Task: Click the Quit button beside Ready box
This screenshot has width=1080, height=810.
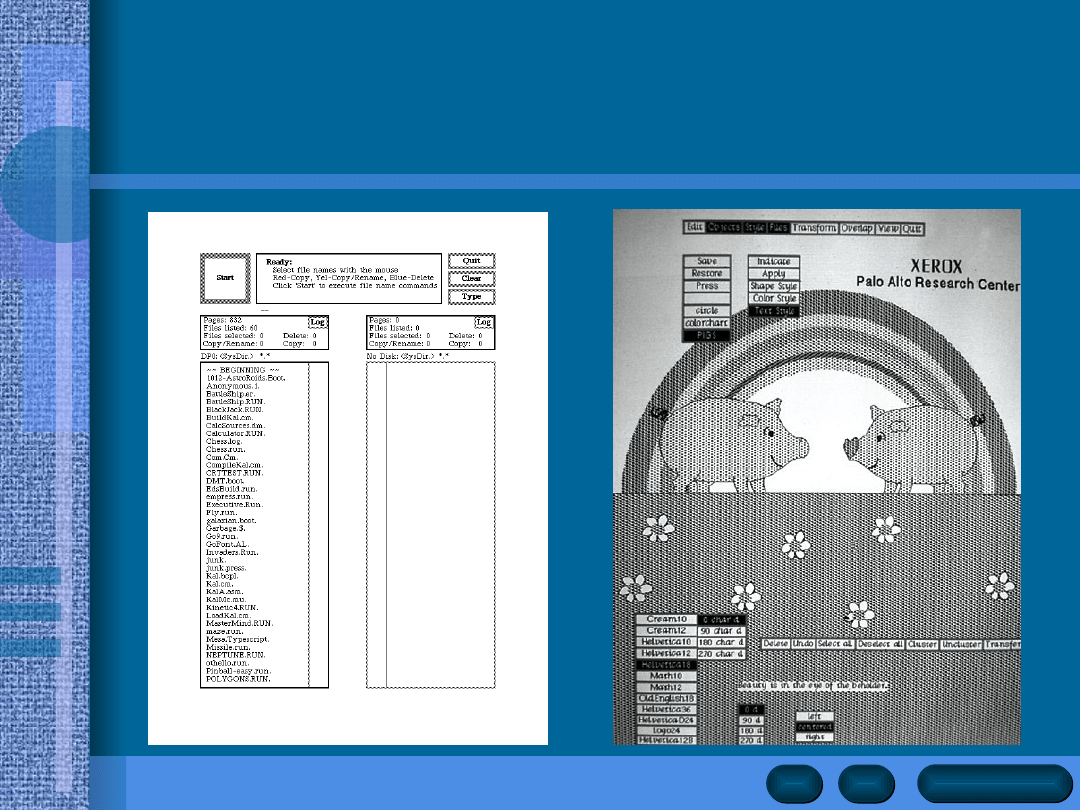Action: [471, 261]
